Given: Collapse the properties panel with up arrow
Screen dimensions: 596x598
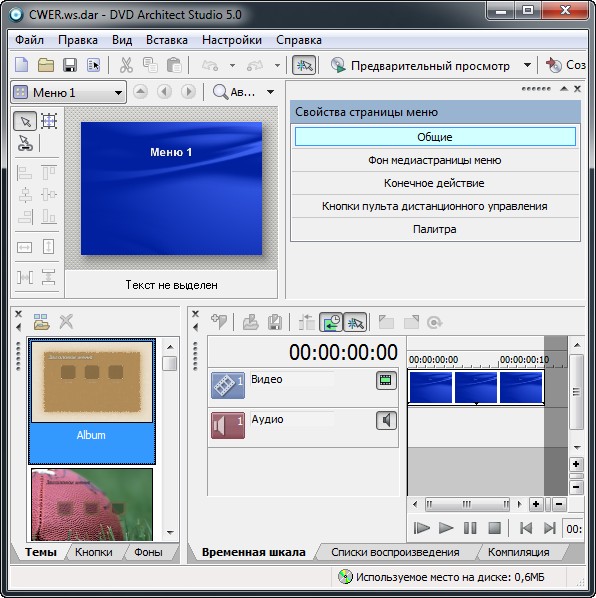Looking at the screenshot, I should click(x=564, y=88).
